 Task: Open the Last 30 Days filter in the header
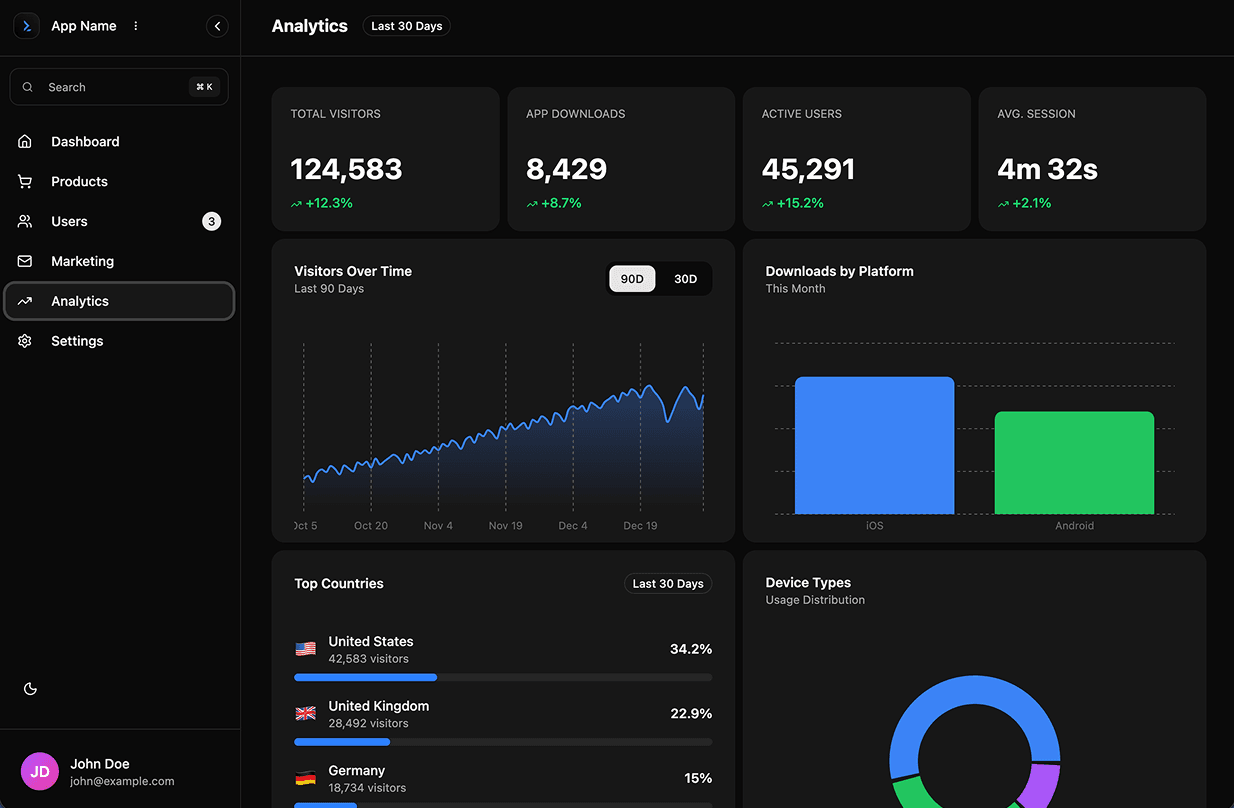coord(406,26)
